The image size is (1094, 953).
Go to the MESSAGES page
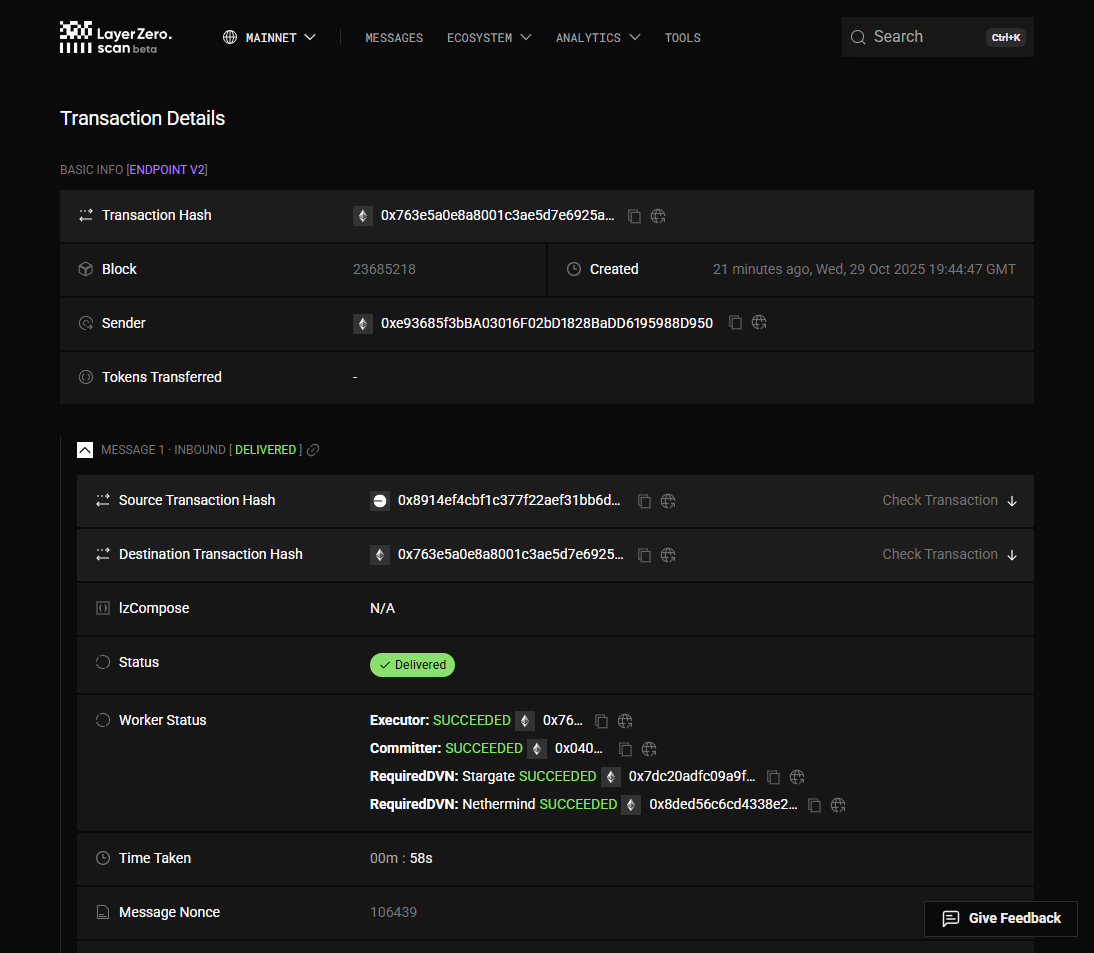click(x=394, y=37)
